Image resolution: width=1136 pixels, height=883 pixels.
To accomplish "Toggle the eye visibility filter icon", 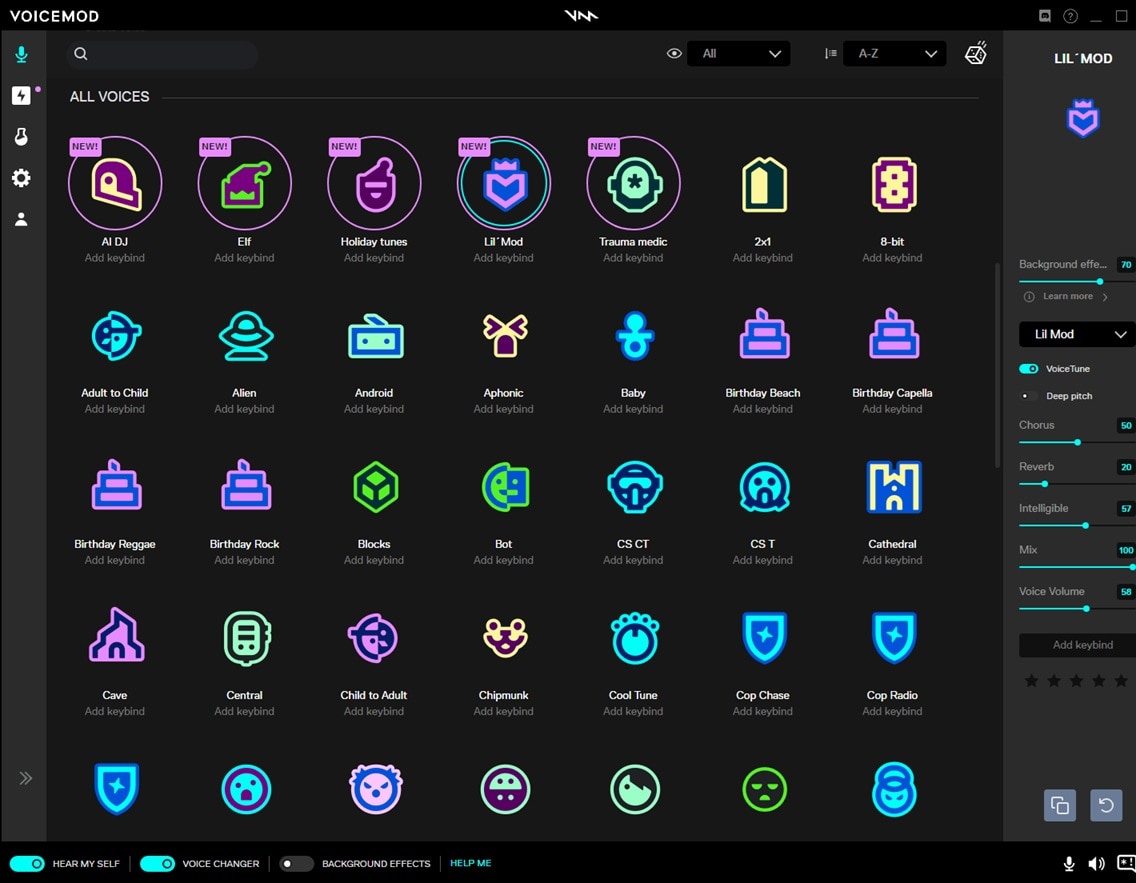I will tap(674, 53).
